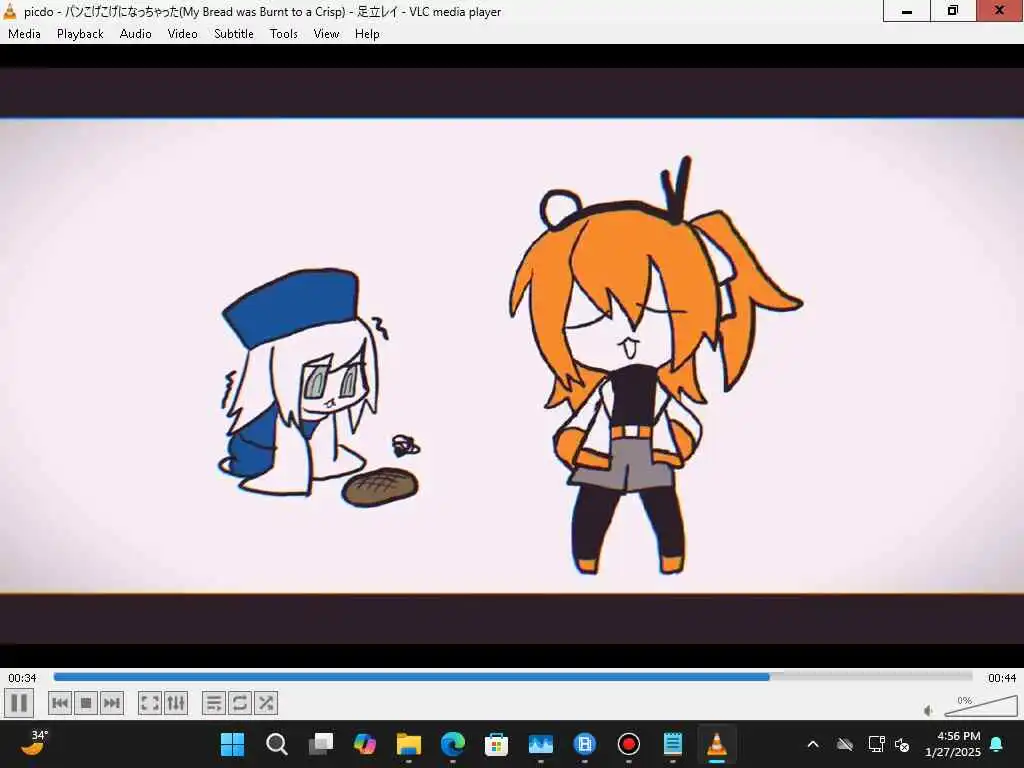
Task: Seek on the playback progress bar
Action: (x=513, y=677)
